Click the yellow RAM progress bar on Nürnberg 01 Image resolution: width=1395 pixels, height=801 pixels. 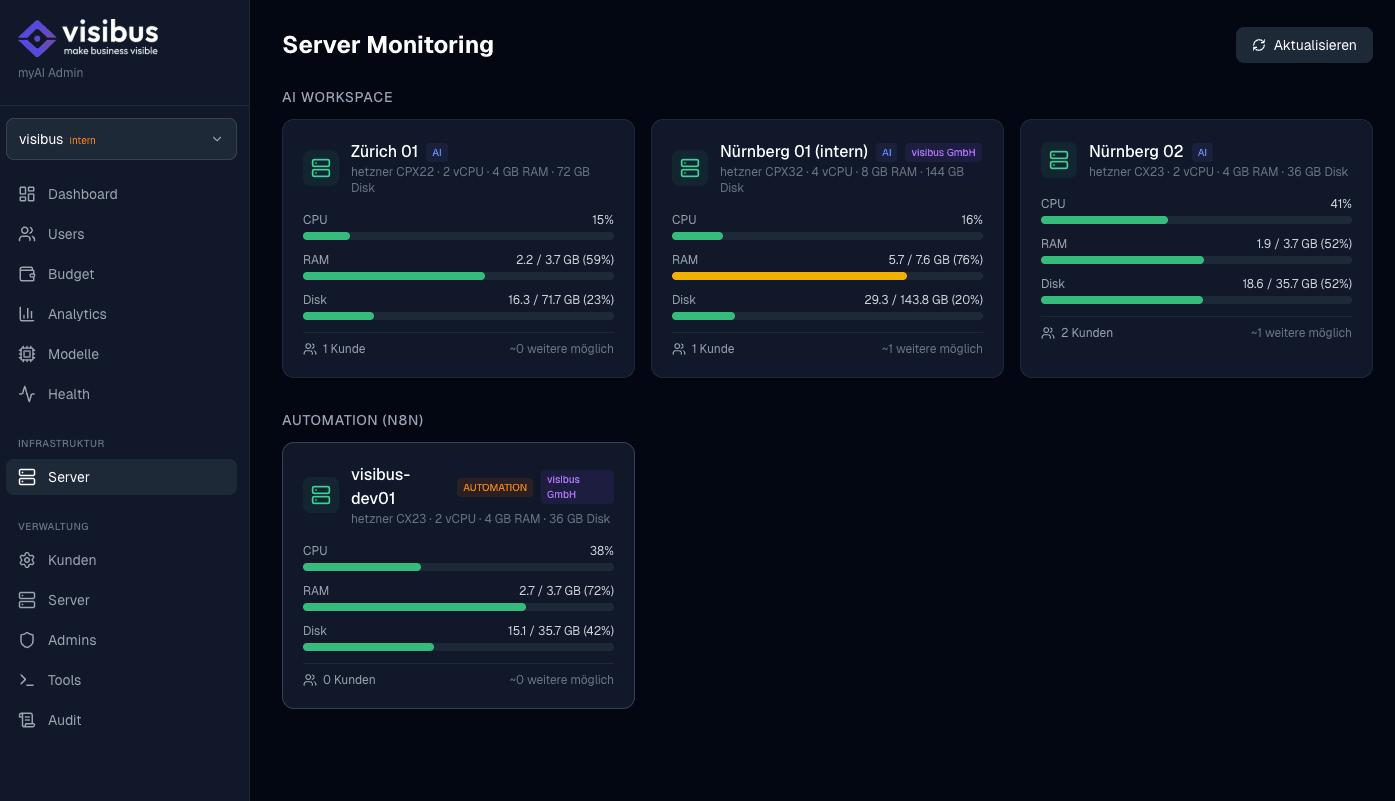(789, 276)
